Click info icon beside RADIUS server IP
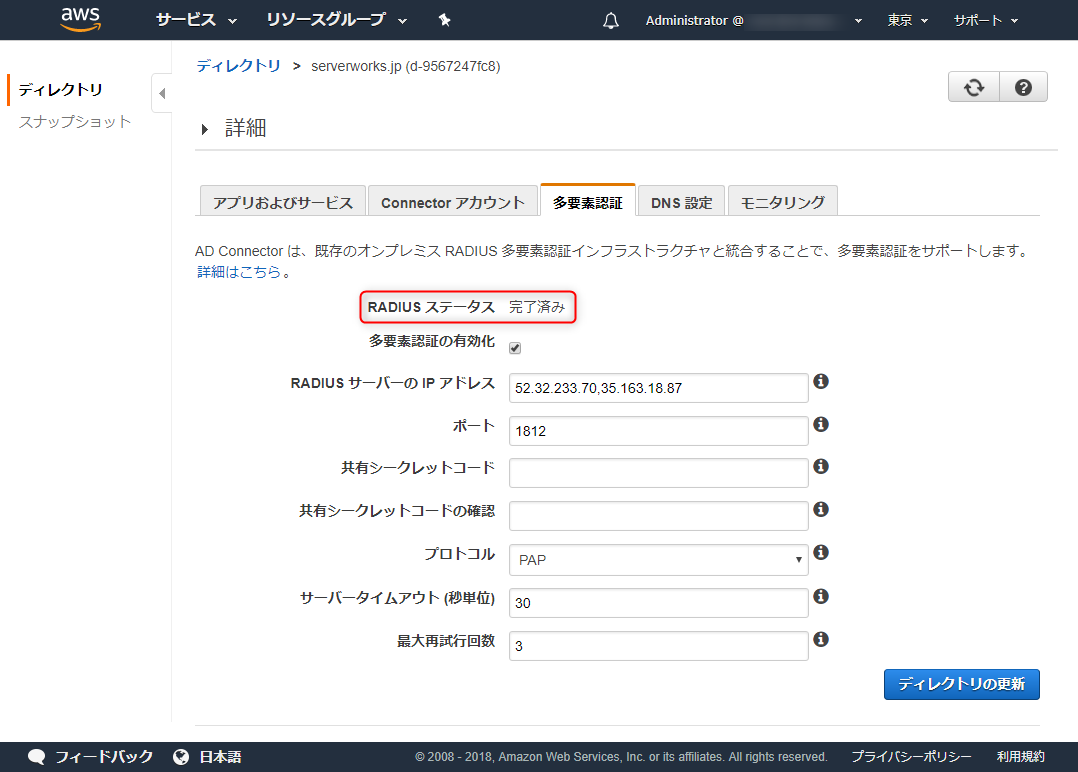This screenshot has width=1078, height=772. coord(821,382)
